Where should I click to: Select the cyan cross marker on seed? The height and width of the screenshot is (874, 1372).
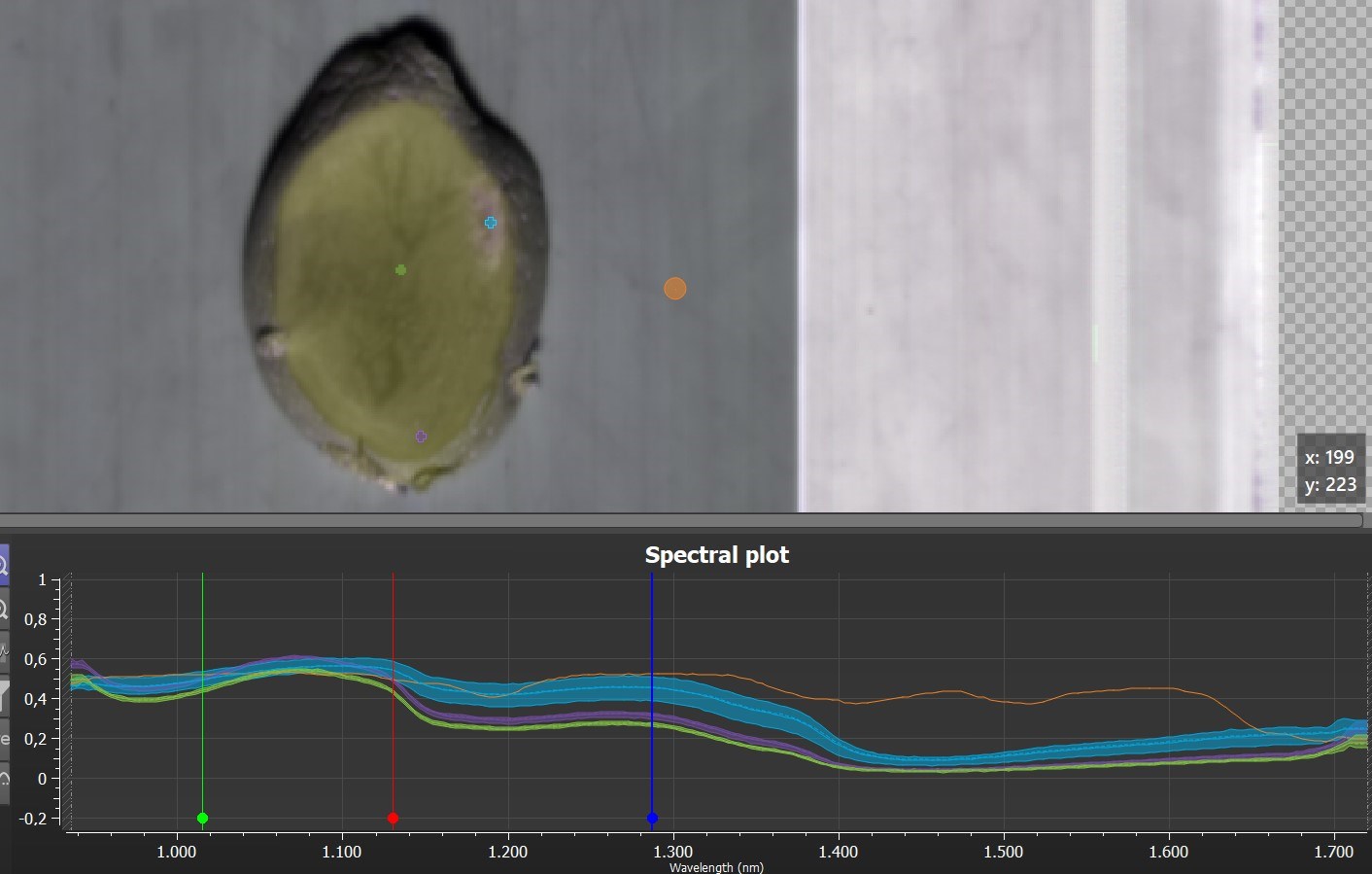point(491,223)
